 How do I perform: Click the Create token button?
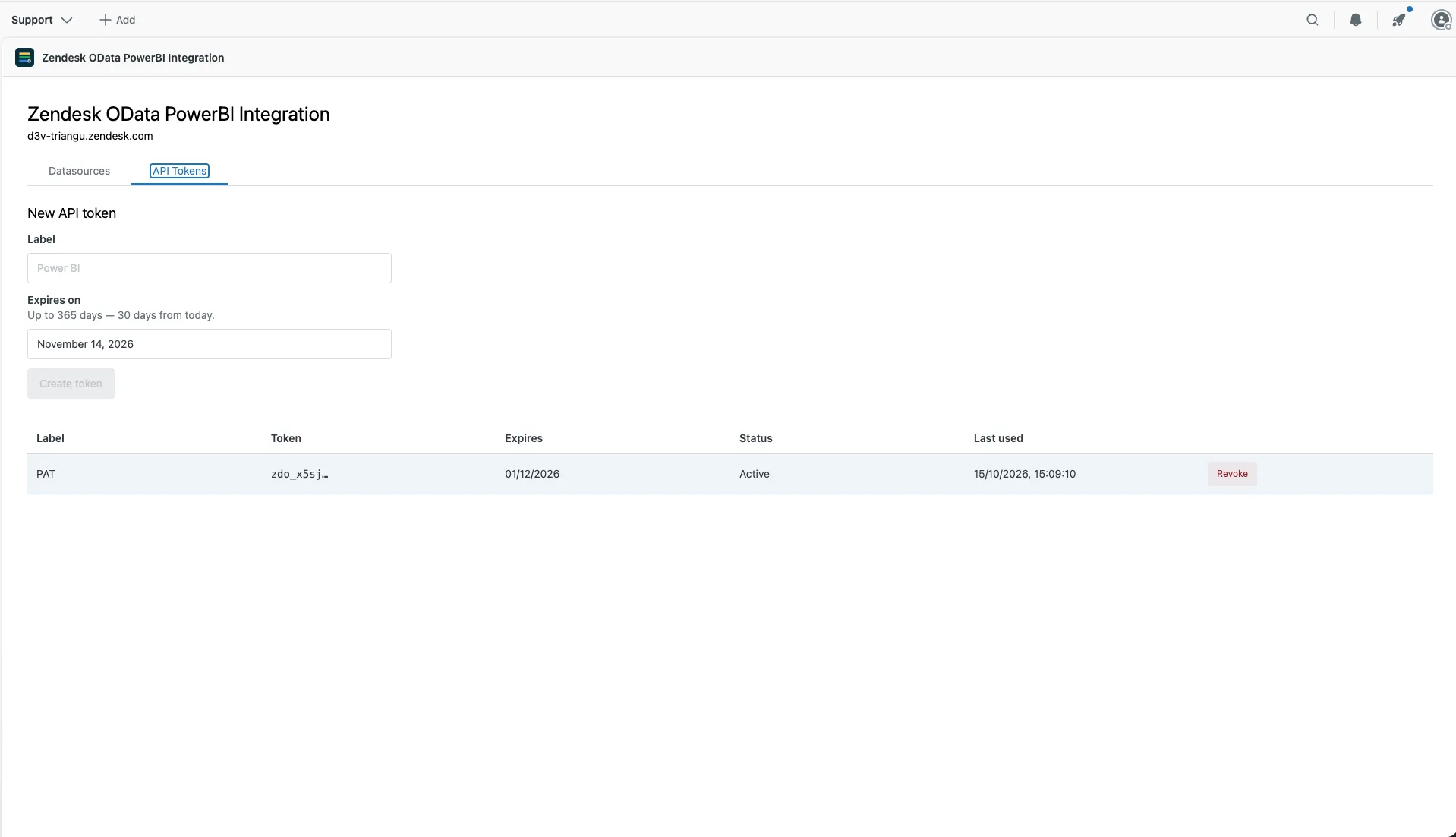(x=71, y=384)
